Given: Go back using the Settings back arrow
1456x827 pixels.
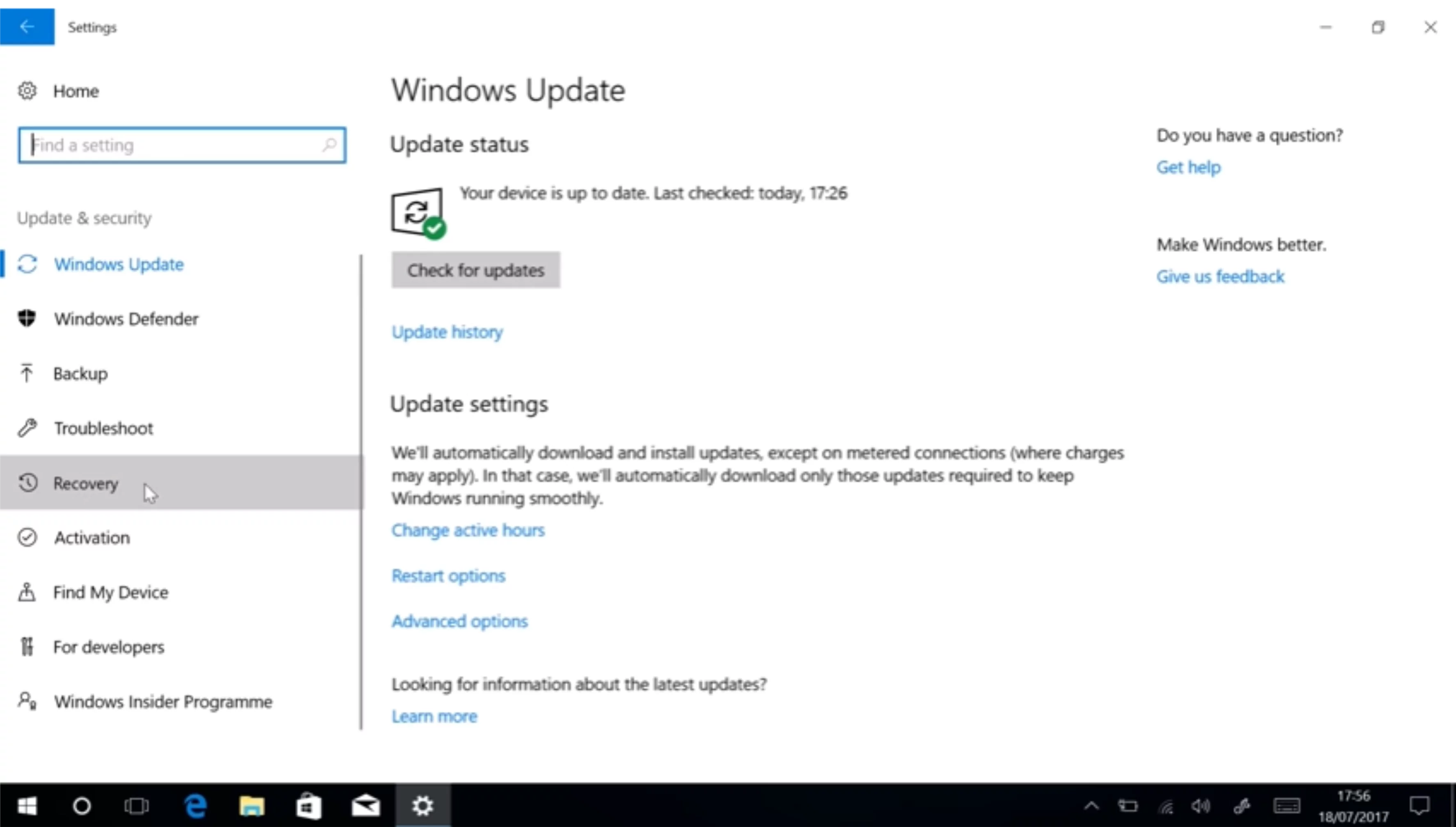Looking at the screenshot, I should [27, 27].
